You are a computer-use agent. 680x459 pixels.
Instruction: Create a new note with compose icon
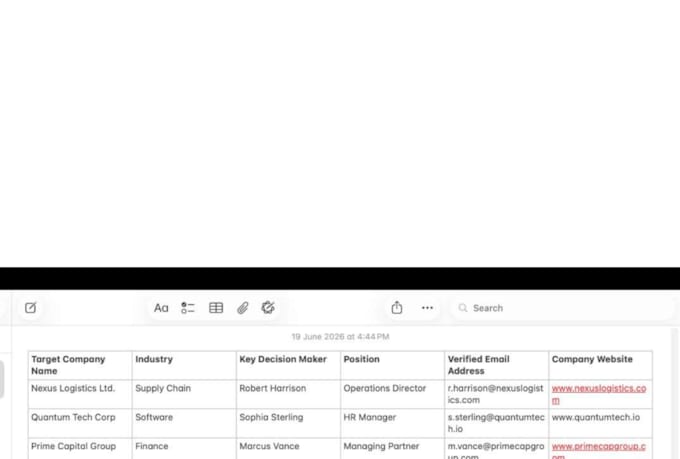[30, 308]
